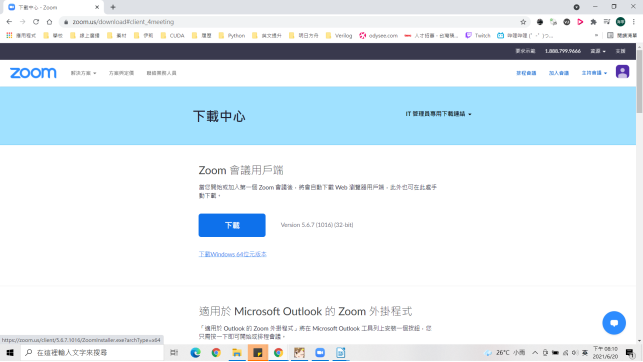
Task: Open the Windows Start menu
Action: (10, 353)
